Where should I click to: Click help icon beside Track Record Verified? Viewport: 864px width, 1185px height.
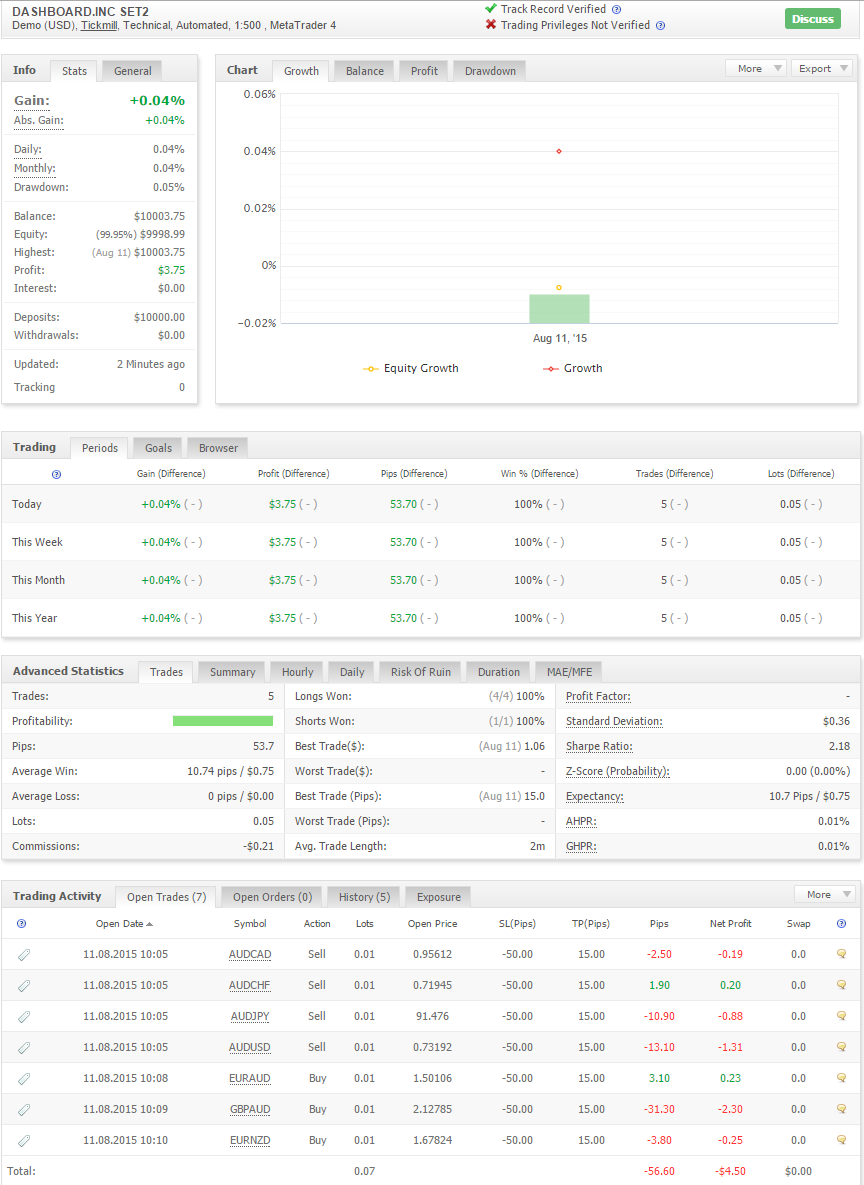click(x=616, y=10)
